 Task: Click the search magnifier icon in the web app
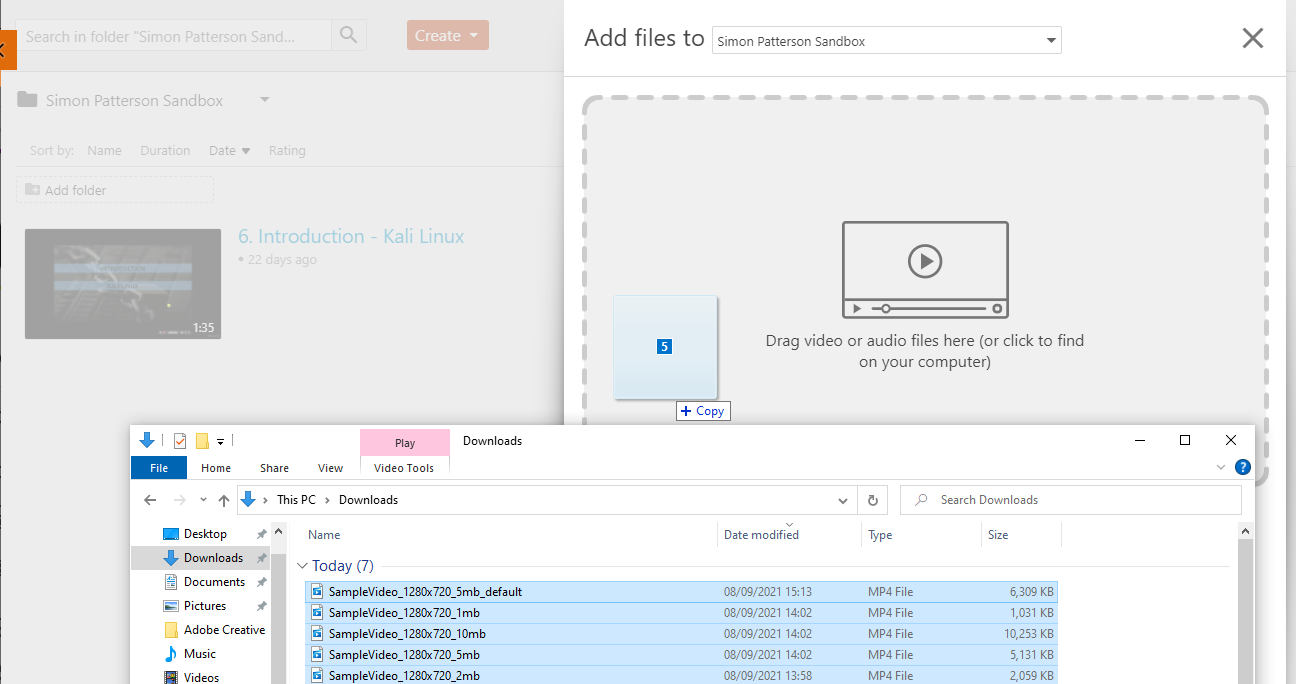click(348, 36)
